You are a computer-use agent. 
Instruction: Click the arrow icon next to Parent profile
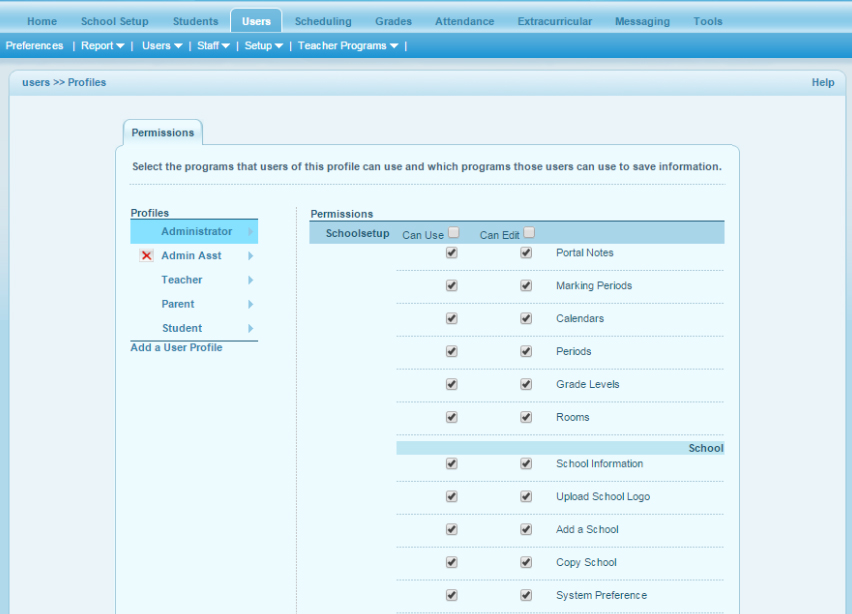250,304
